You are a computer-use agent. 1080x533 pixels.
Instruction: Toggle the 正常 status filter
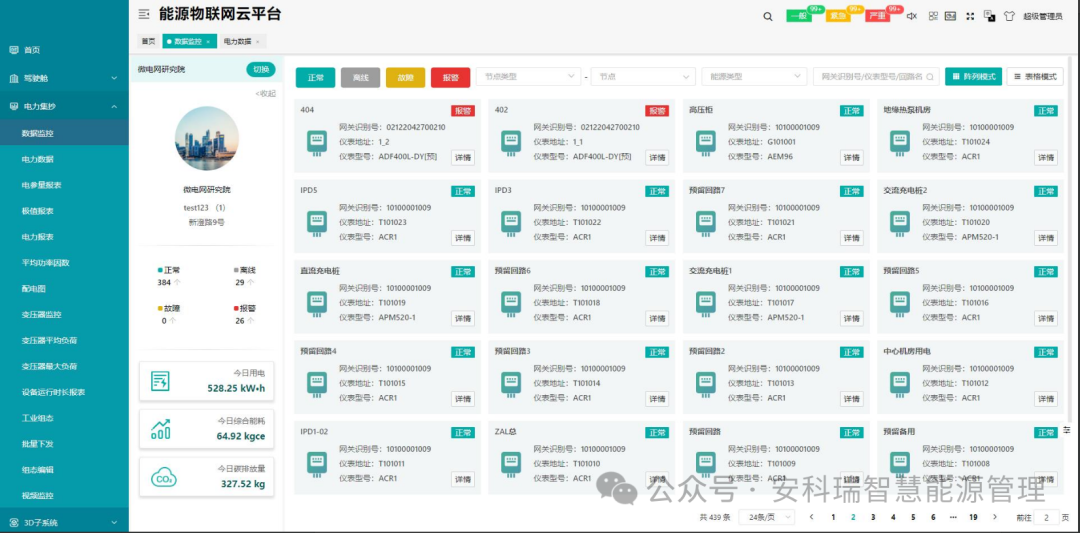(x=315, y=77)
